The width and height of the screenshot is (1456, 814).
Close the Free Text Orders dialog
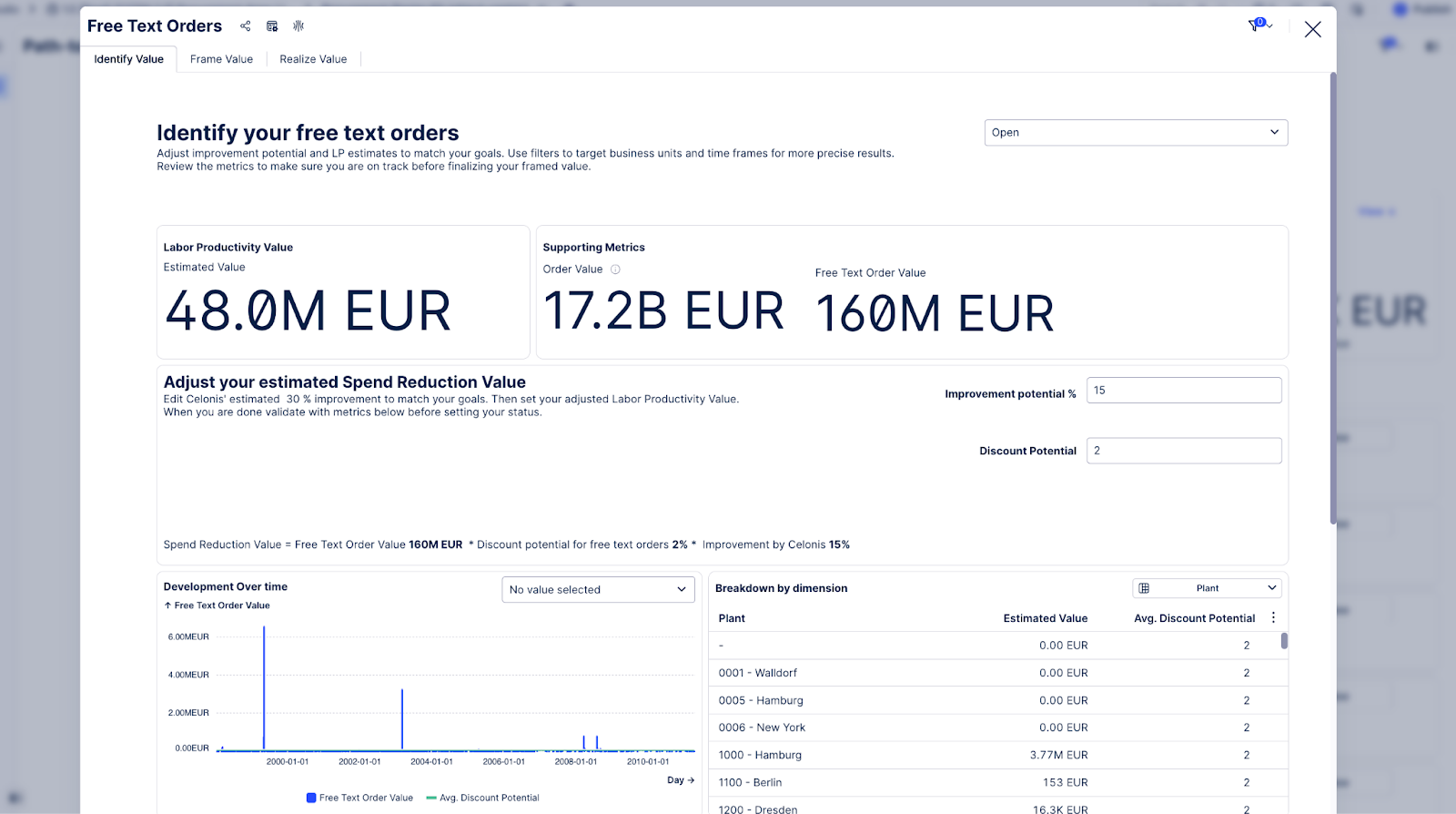pos(1312,29)
